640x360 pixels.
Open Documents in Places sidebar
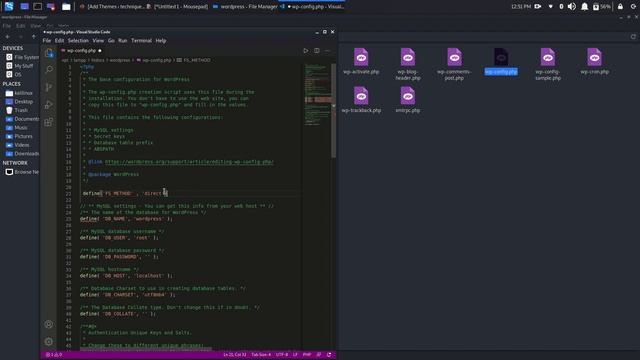[22, 119]
